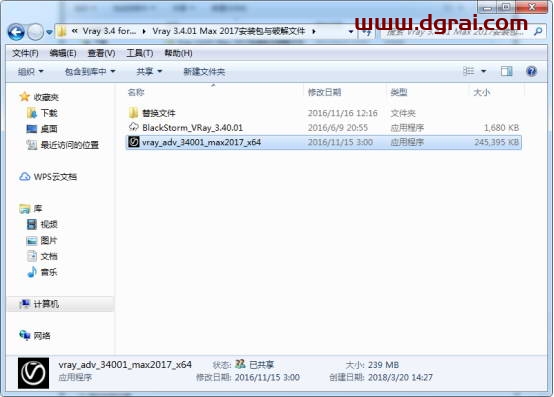Click date 2016/11/16 12:16
Screen dimensions: 554x397
343,113
